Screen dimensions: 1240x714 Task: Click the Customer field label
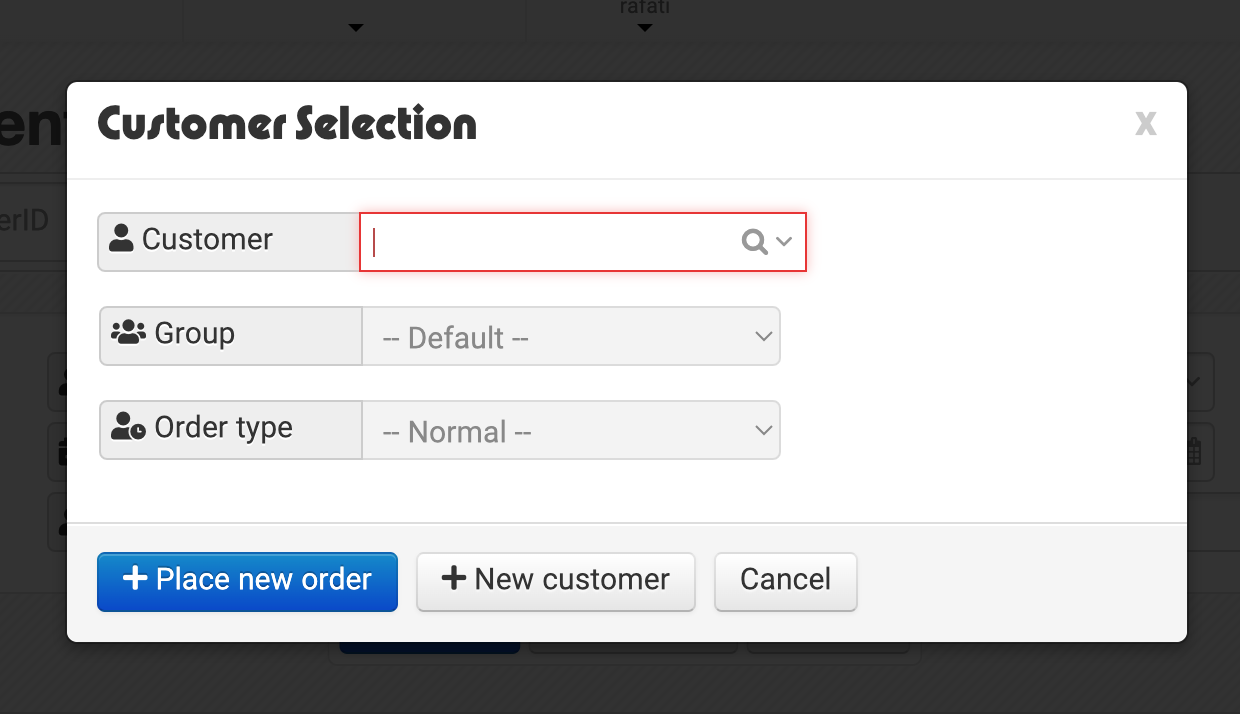pos(207,239)
